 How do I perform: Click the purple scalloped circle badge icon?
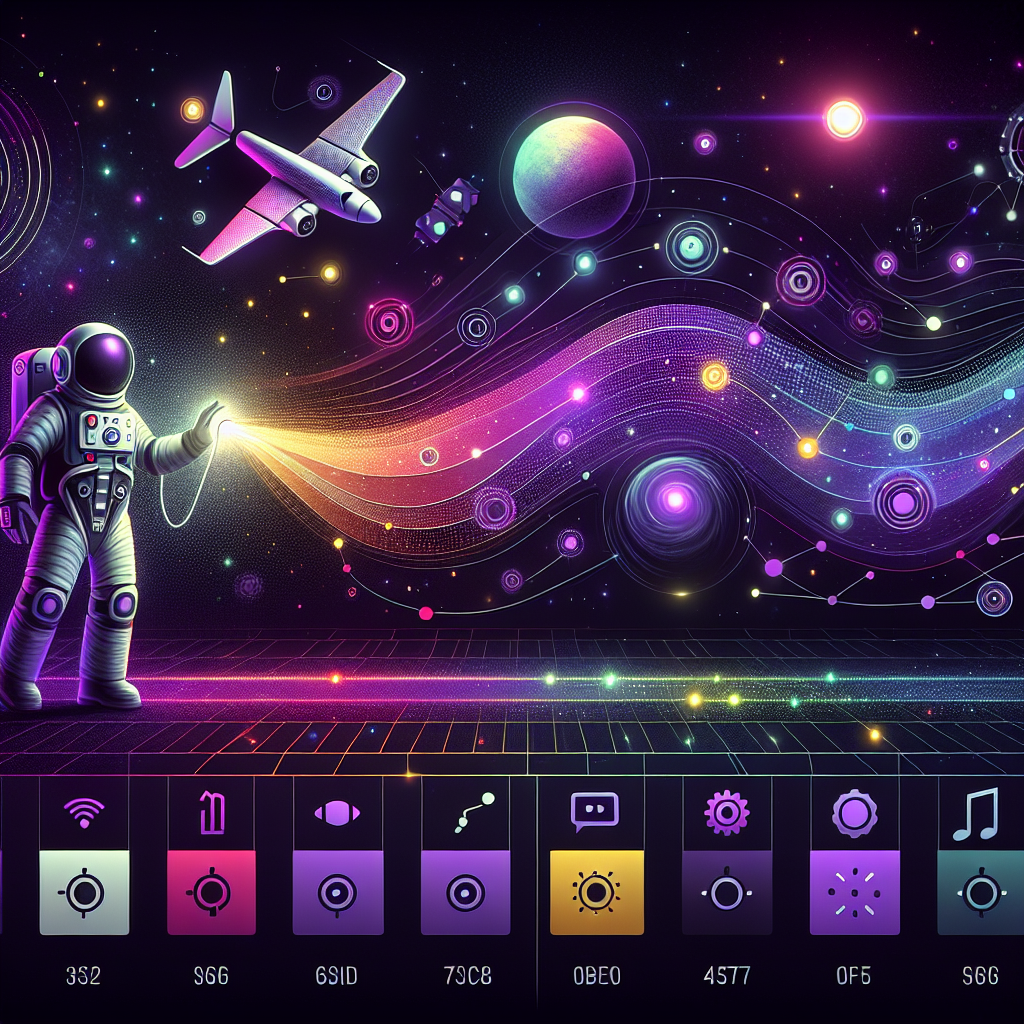855,812
